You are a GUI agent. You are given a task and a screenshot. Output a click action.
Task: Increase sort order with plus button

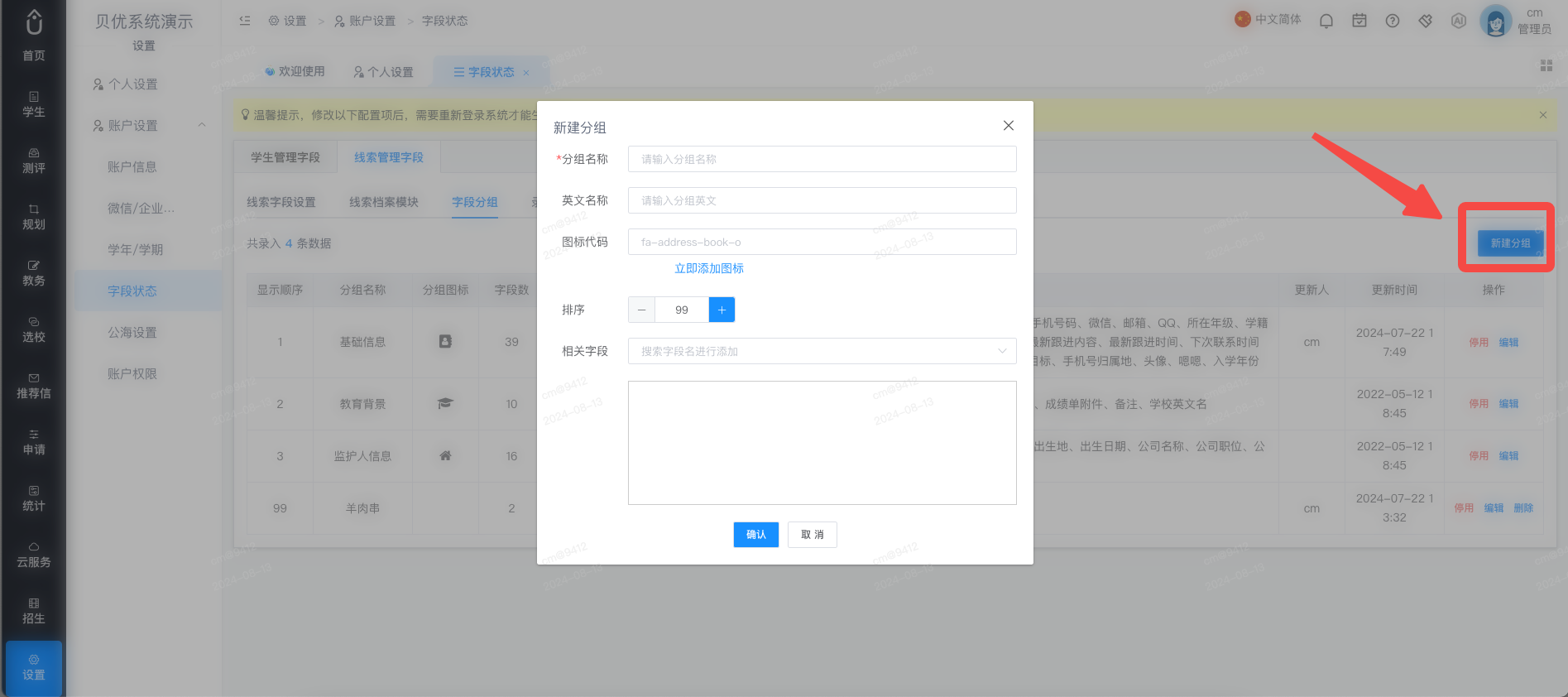722,310
